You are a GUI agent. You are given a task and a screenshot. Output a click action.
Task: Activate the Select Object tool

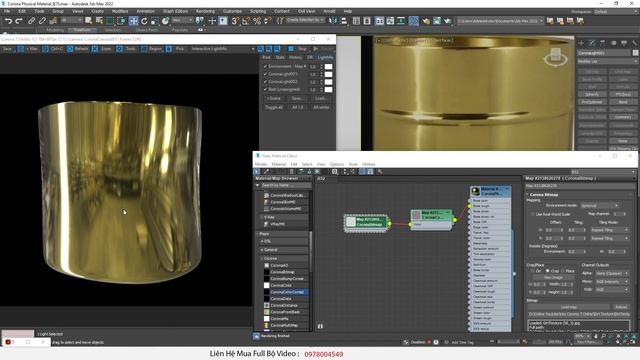(x=89, y=21)
